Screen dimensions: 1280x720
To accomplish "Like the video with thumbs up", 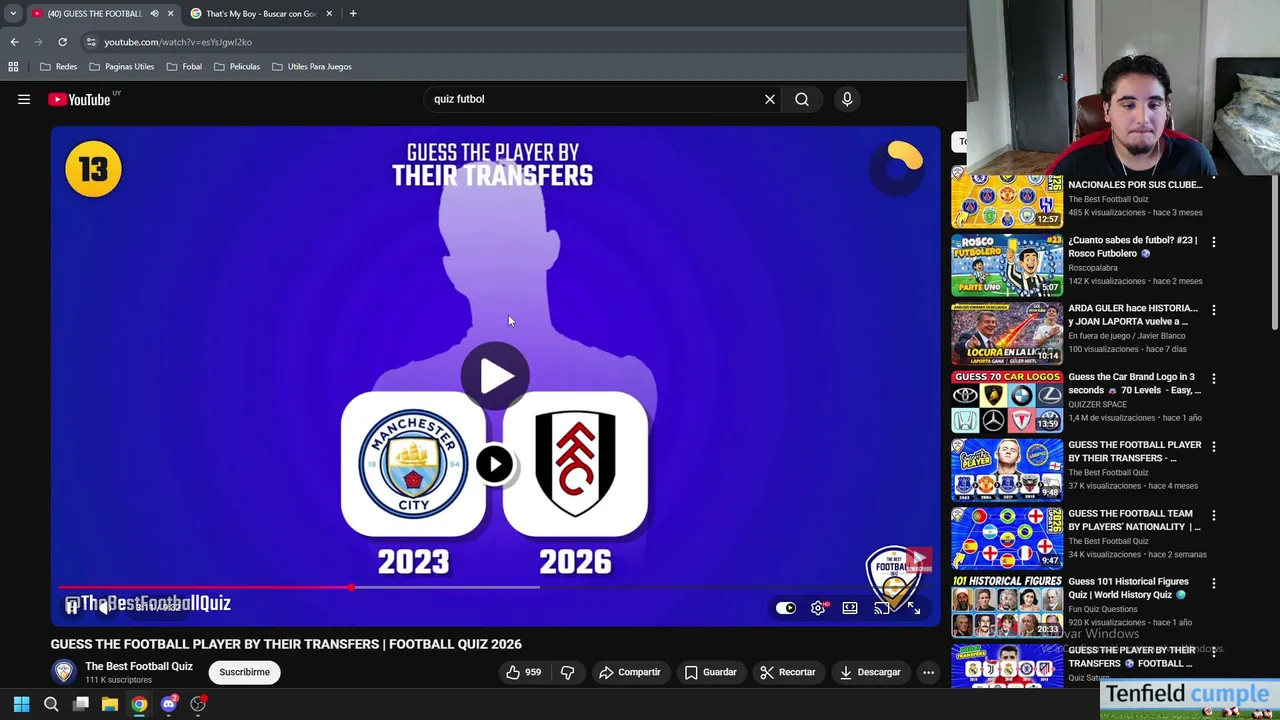I will point(526,672).
